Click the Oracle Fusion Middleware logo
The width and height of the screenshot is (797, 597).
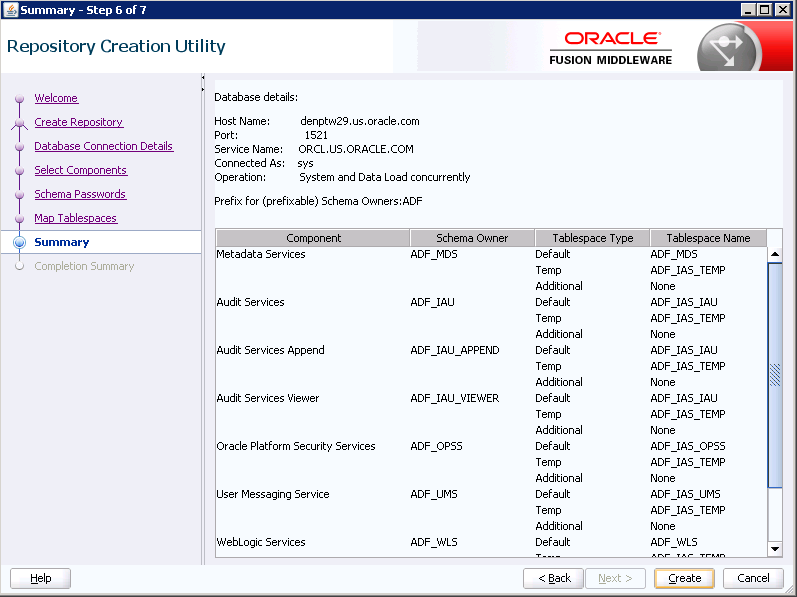(610, 48)
